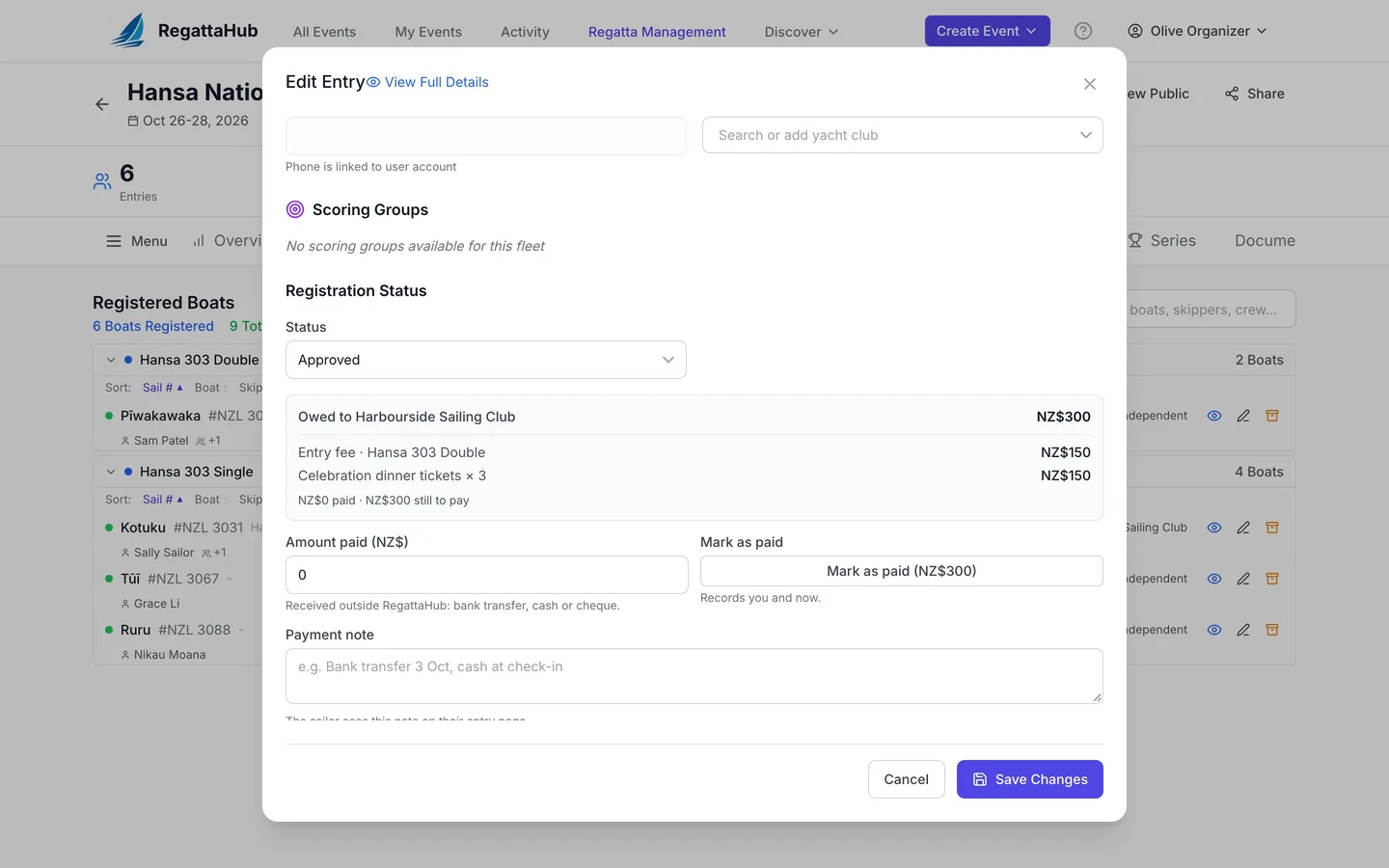This screenshot has width=1389, height=868.
Task: Edit the Ruru entry pencil icon
Action: (x=1243, y=630)
